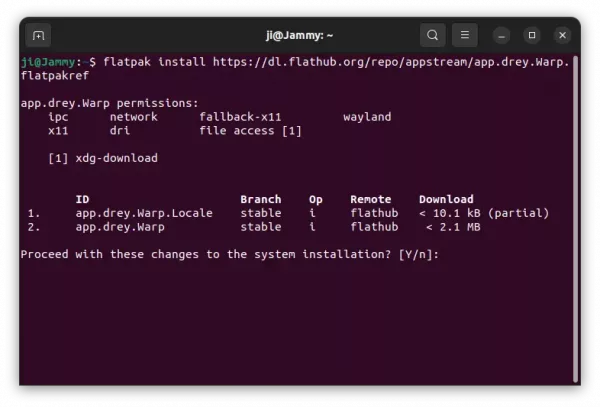
Task: Click the flathub.org URL in command
Action: click(391, 62)
